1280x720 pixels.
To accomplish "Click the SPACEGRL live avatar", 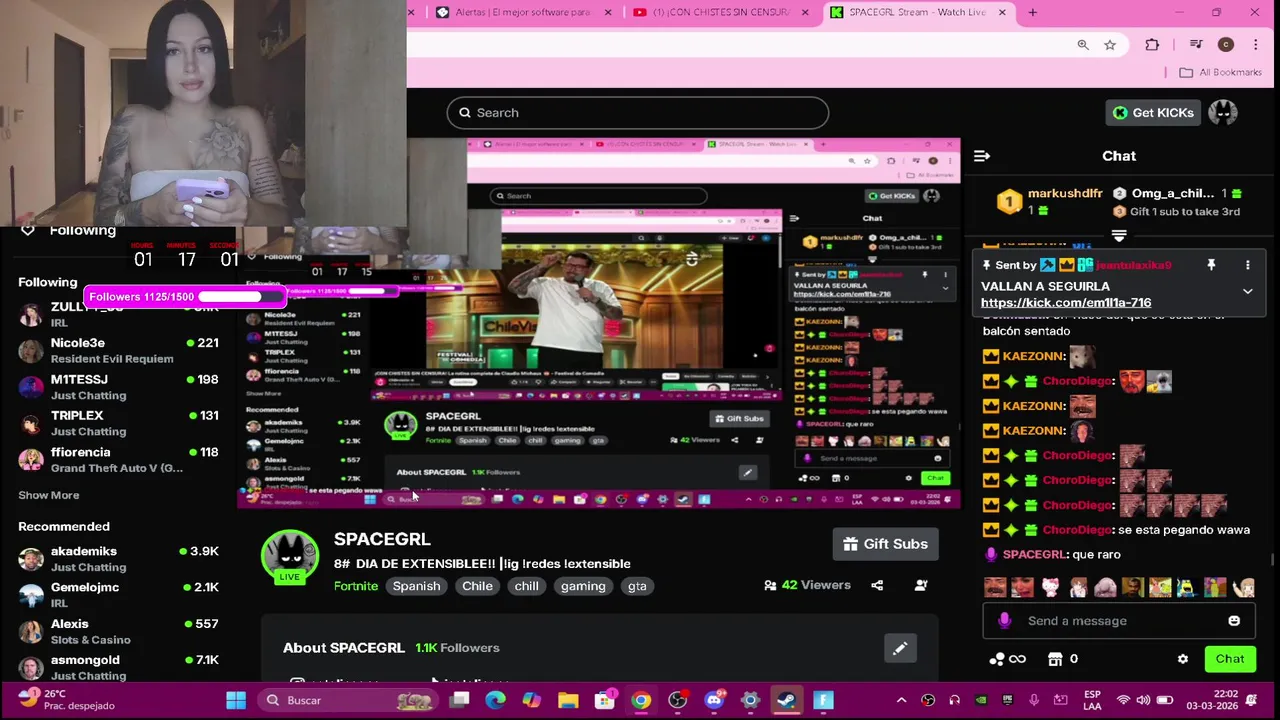I will tap(290, 556).
